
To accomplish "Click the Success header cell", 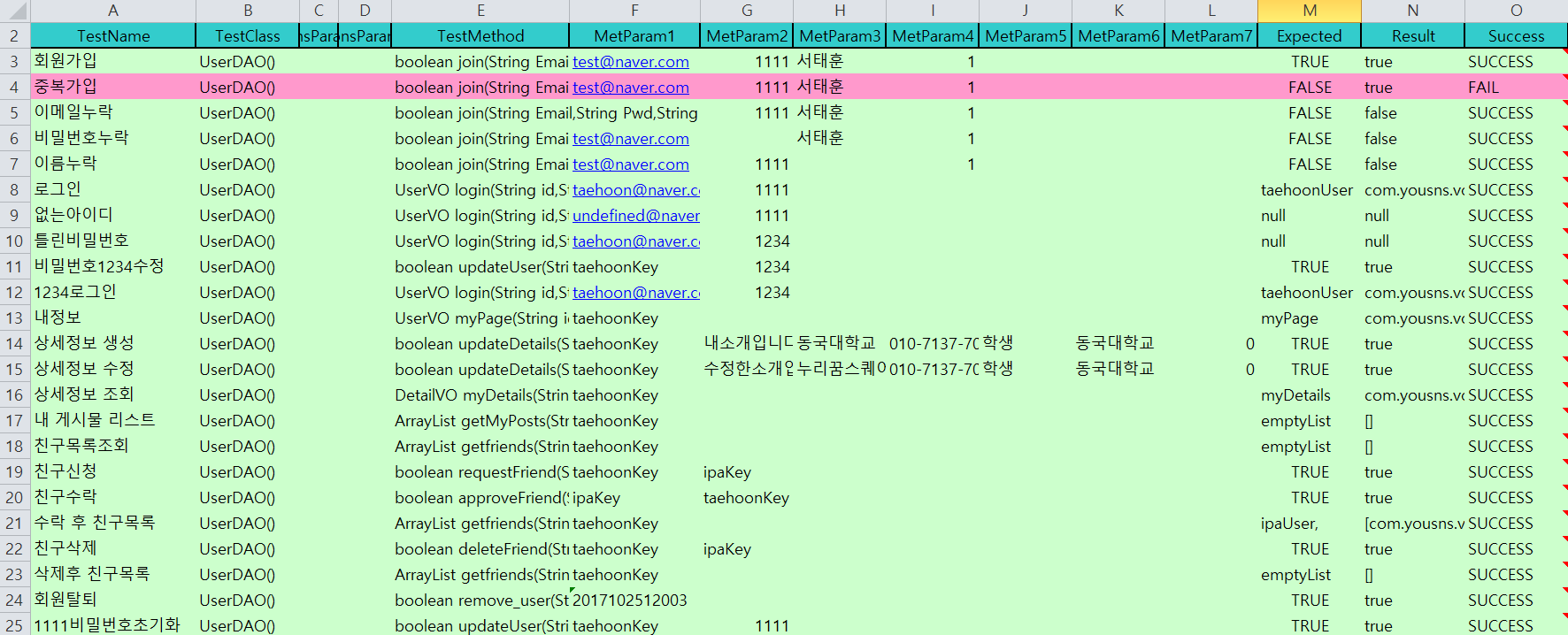I will (x=1516, y=36).
